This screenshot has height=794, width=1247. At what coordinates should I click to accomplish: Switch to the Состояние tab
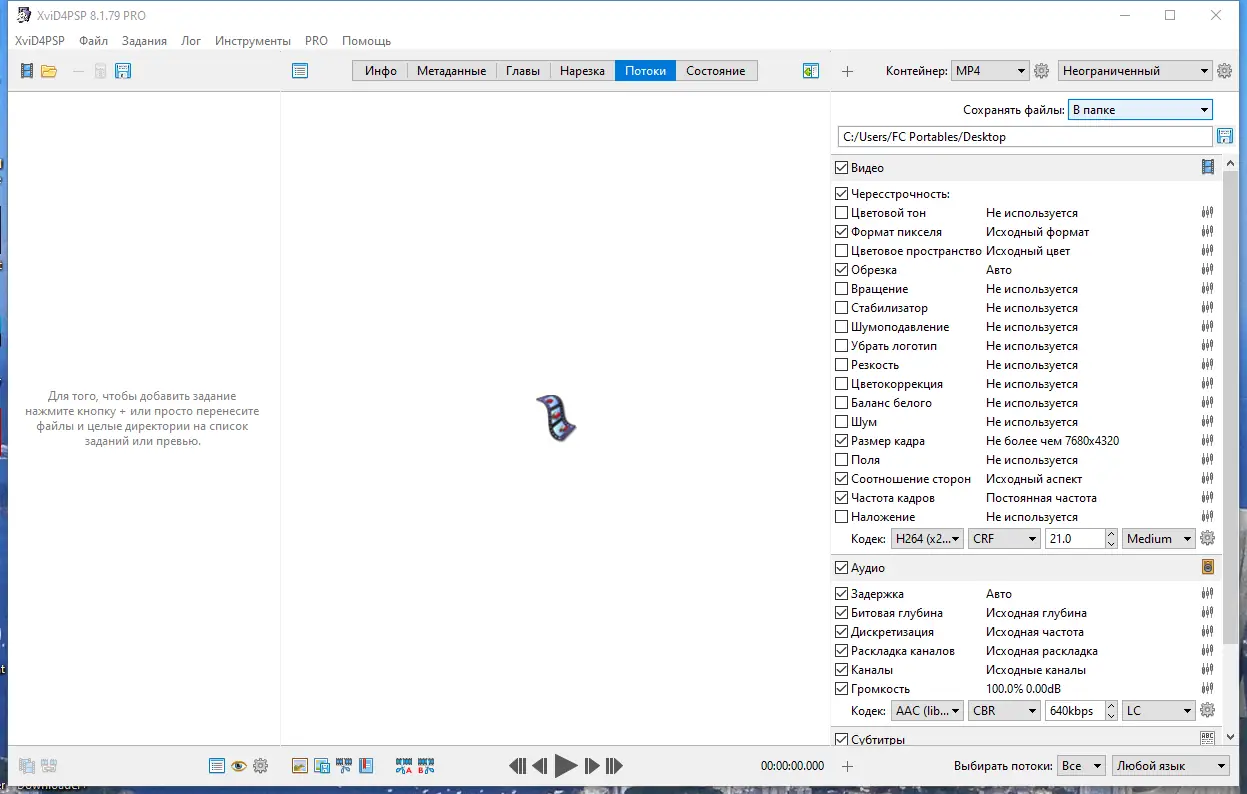[715, 71]
